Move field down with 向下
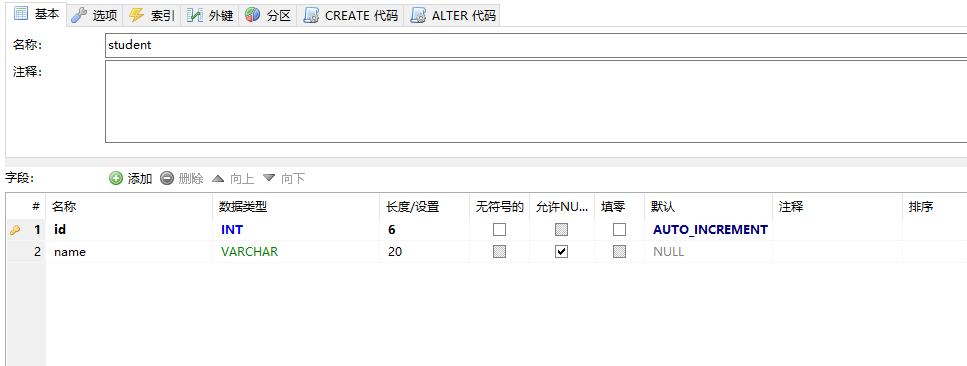The width and height of the screenshot is (967, 366). [x=284, y=178]
